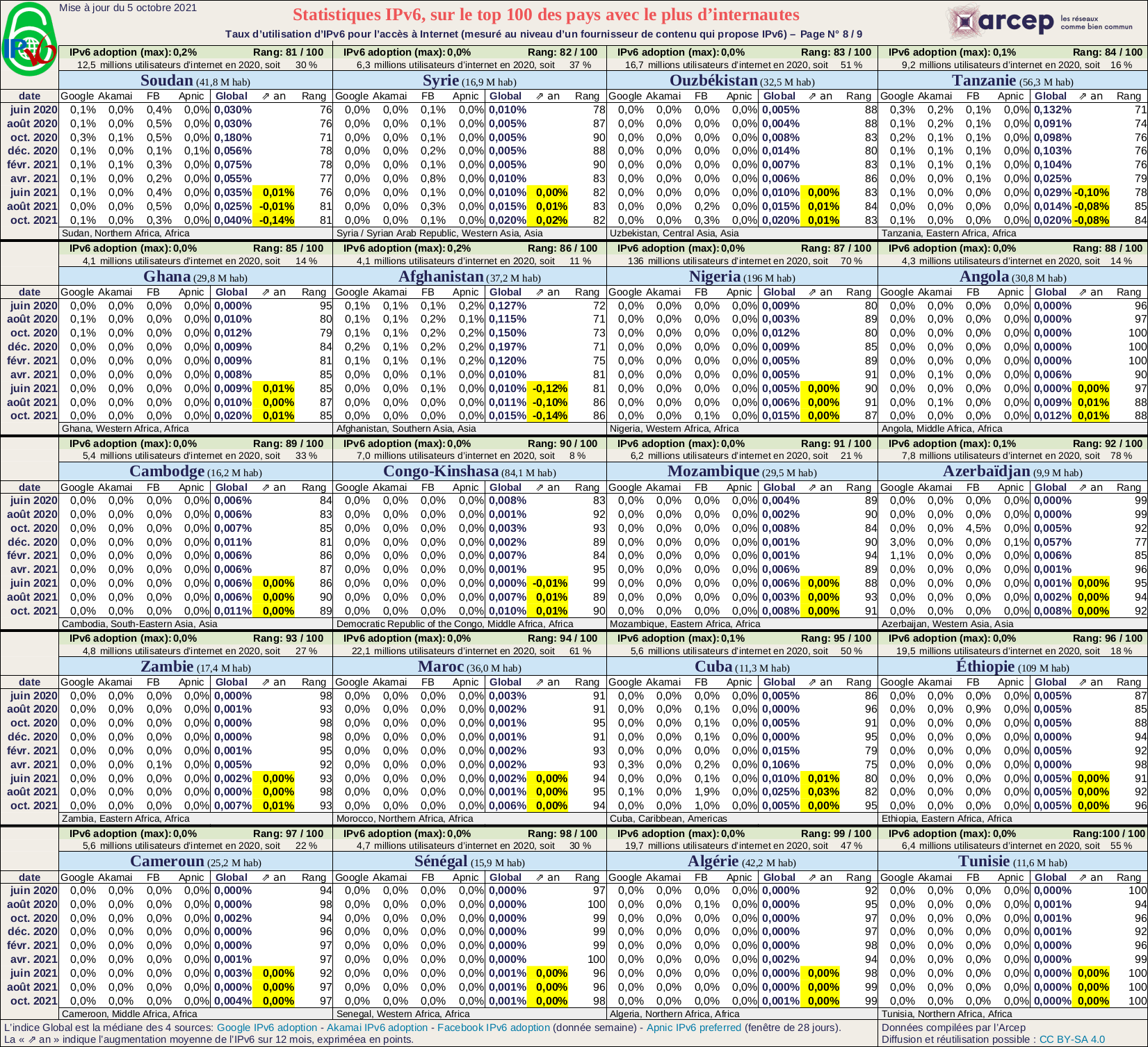
Task: Click Azerbaïdjan's FB value 4,5%
Action: click(x=978, y=528)
